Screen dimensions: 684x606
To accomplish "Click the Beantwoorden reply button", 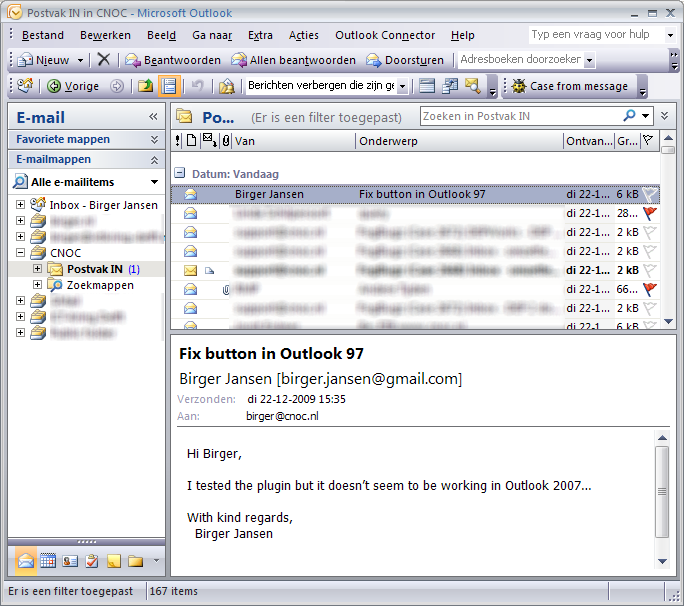I will pyautogui.click(x=173, y=60).
